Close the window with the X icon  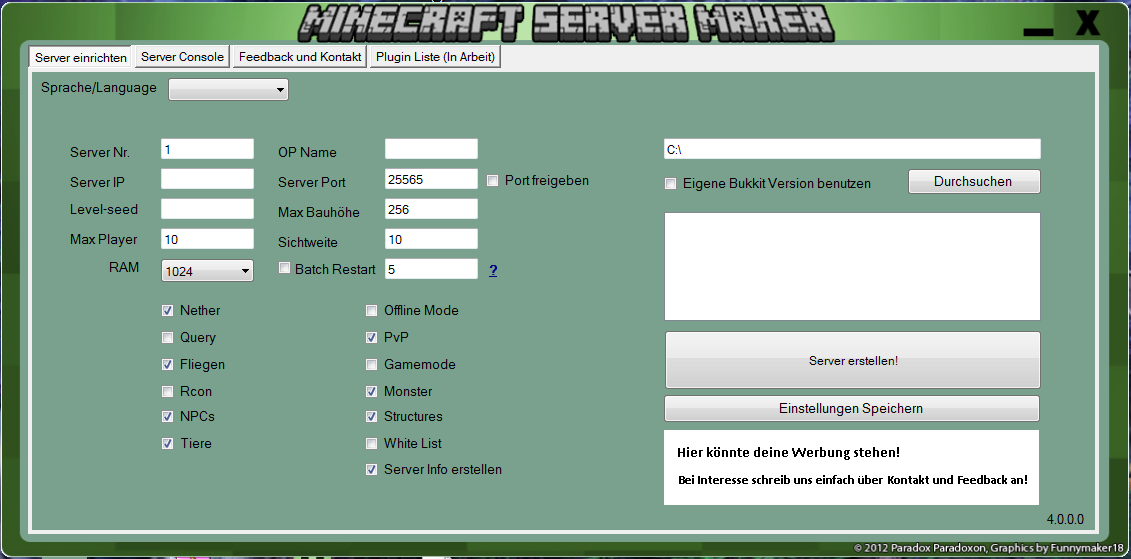click(1088, 22)
